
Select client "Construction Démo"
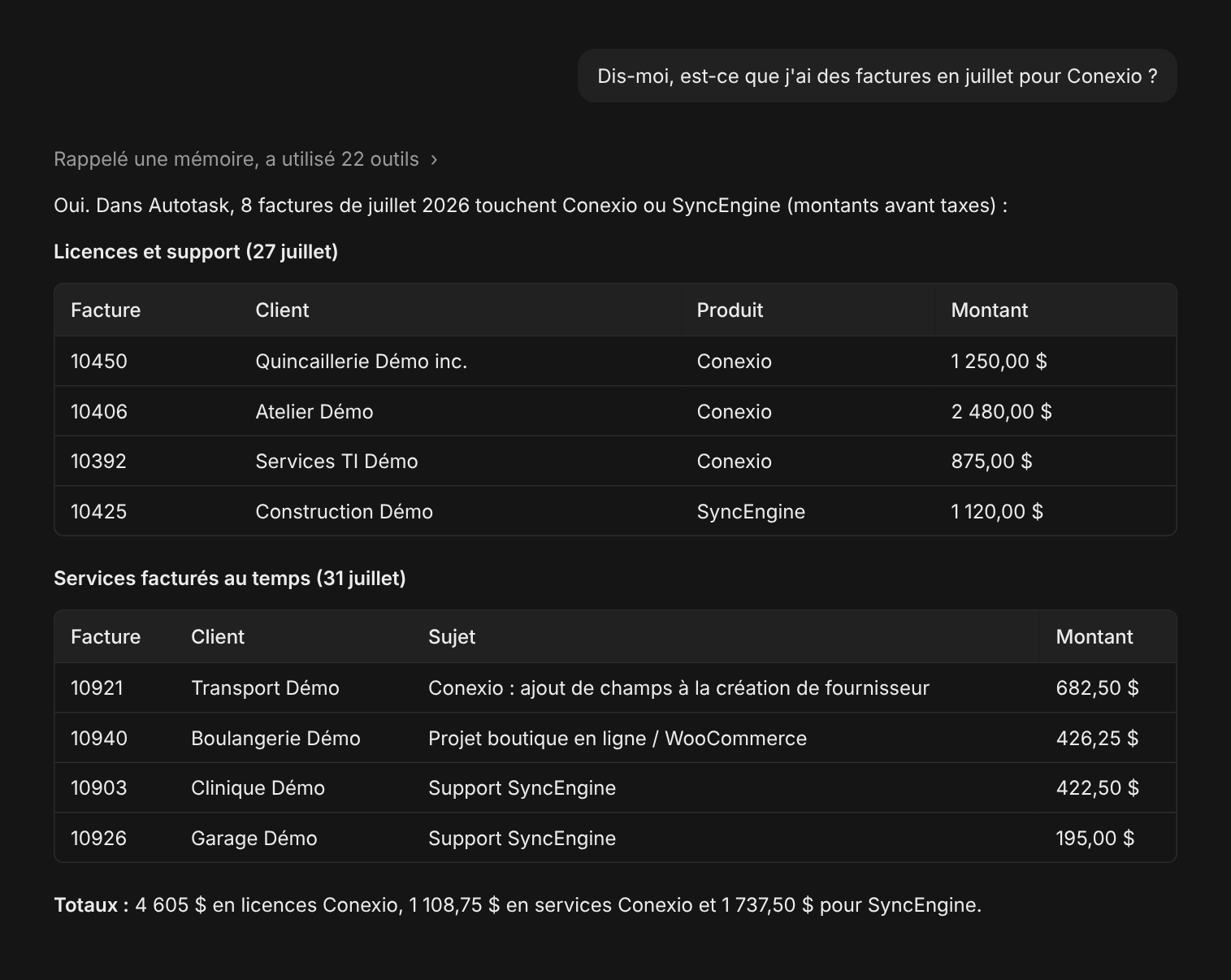(345, 512)
